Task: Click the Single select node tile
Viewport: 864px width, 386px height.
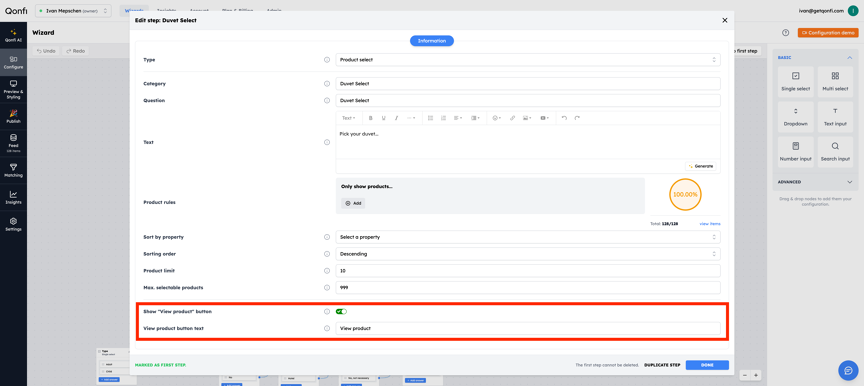Action: 795,81
